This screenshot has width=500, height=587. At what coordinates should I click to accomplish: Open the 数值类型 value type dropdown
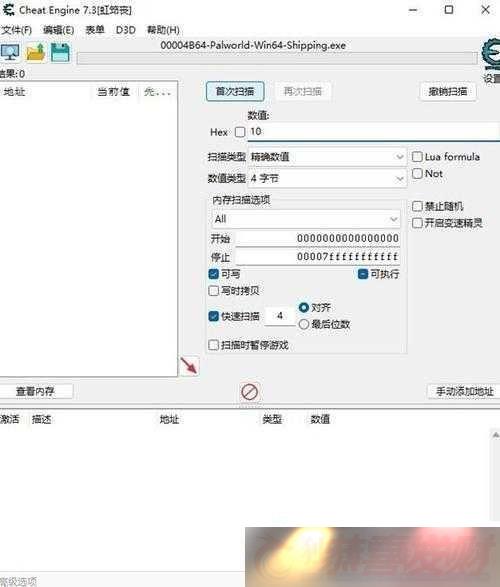[327, 178]
